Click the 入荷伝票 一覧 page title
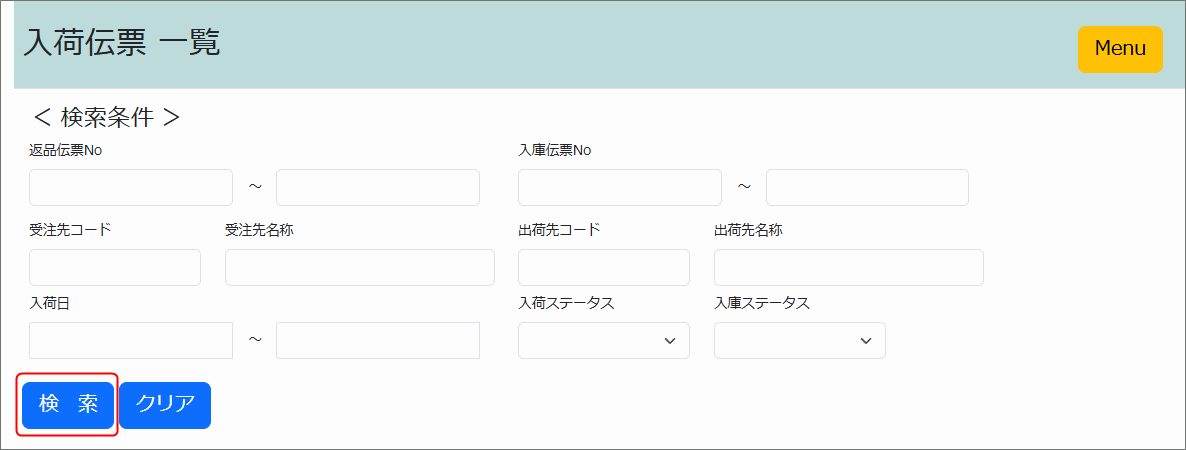This screenshot has width=1186, height=450. point(122,43)
